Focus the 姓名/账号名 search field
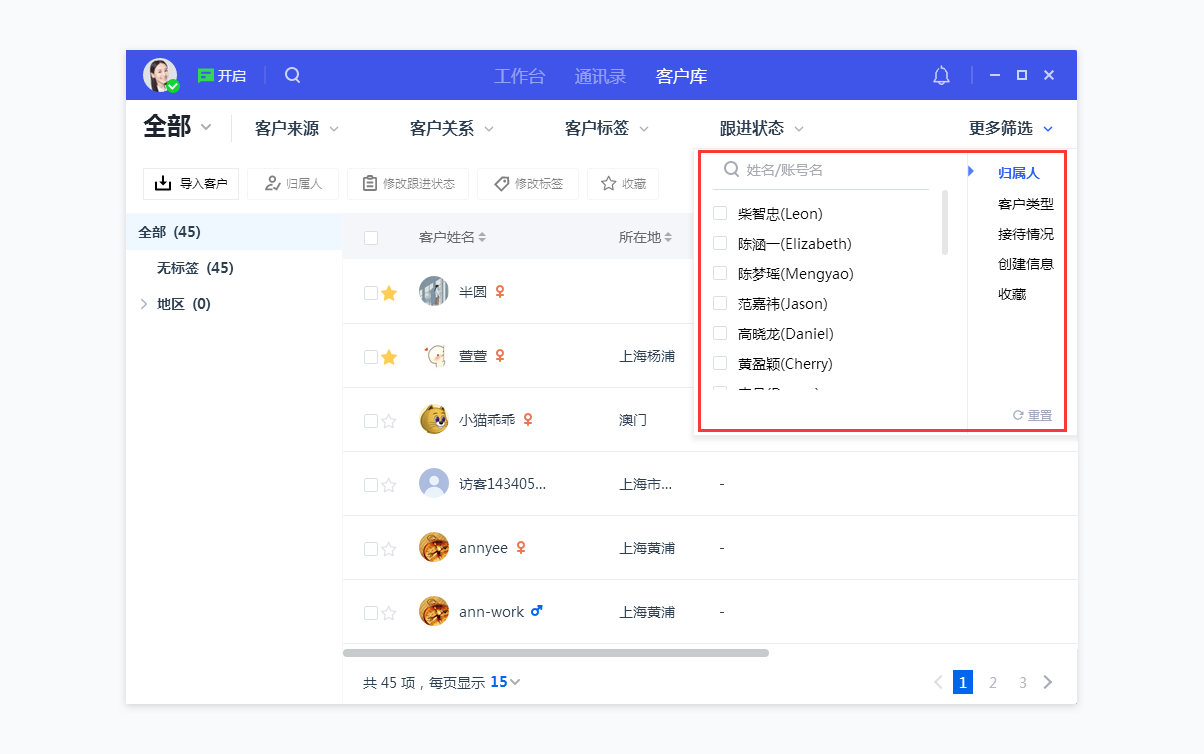 pyautogui.click(x=821, y=170)
